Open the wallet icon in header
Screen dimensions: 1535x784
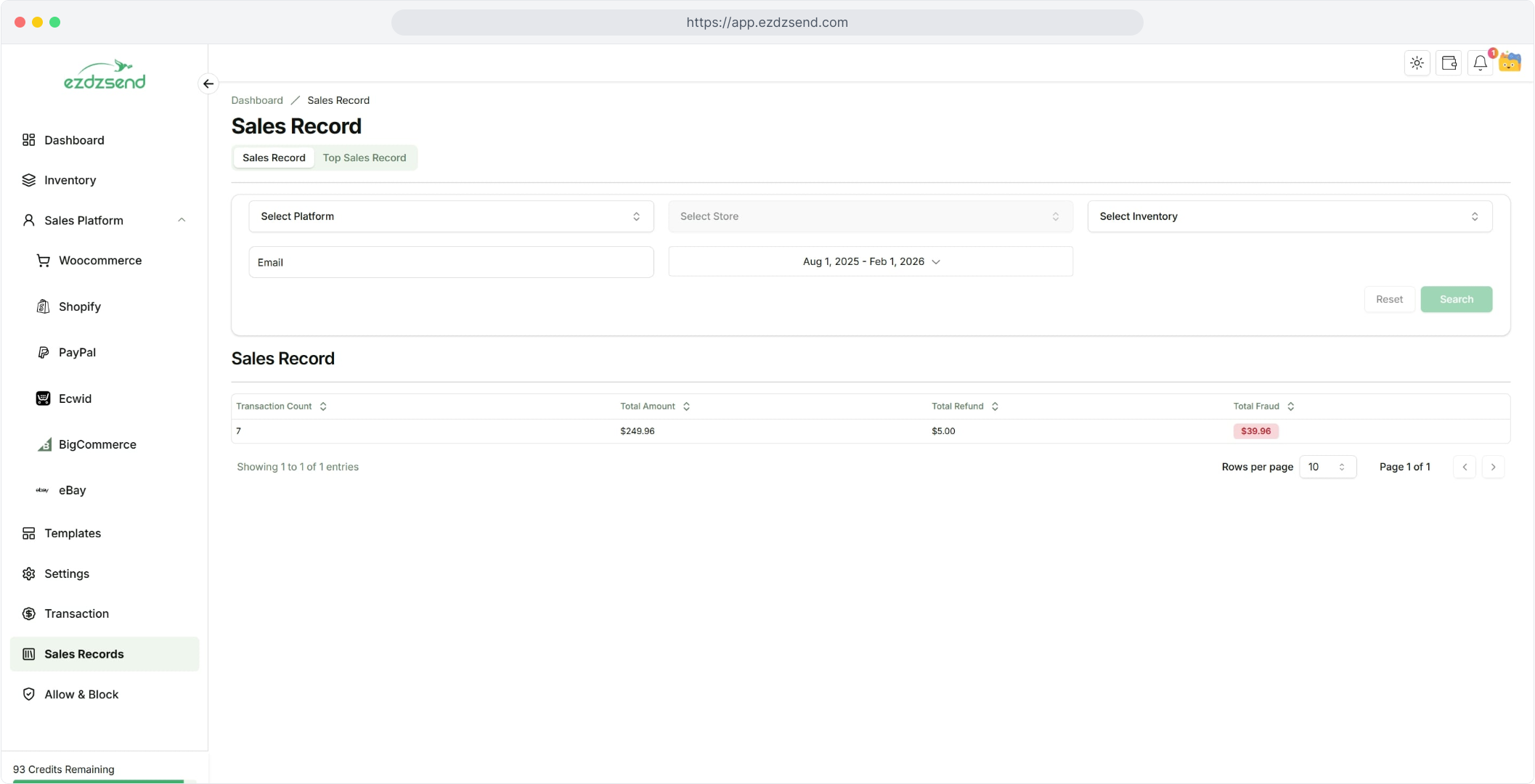tap(1449, 63)
